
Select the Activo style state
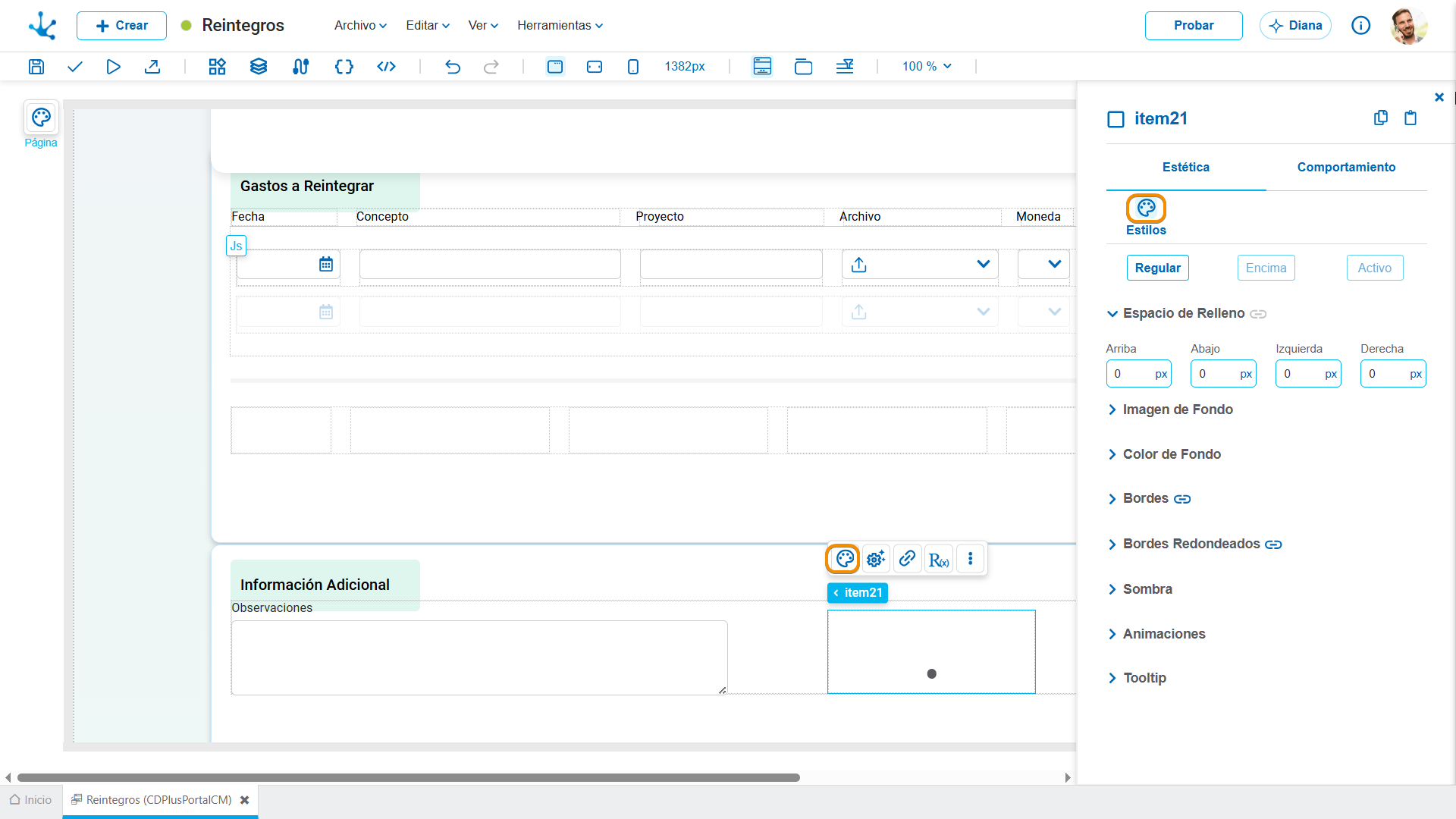(x=1374, y=268)
